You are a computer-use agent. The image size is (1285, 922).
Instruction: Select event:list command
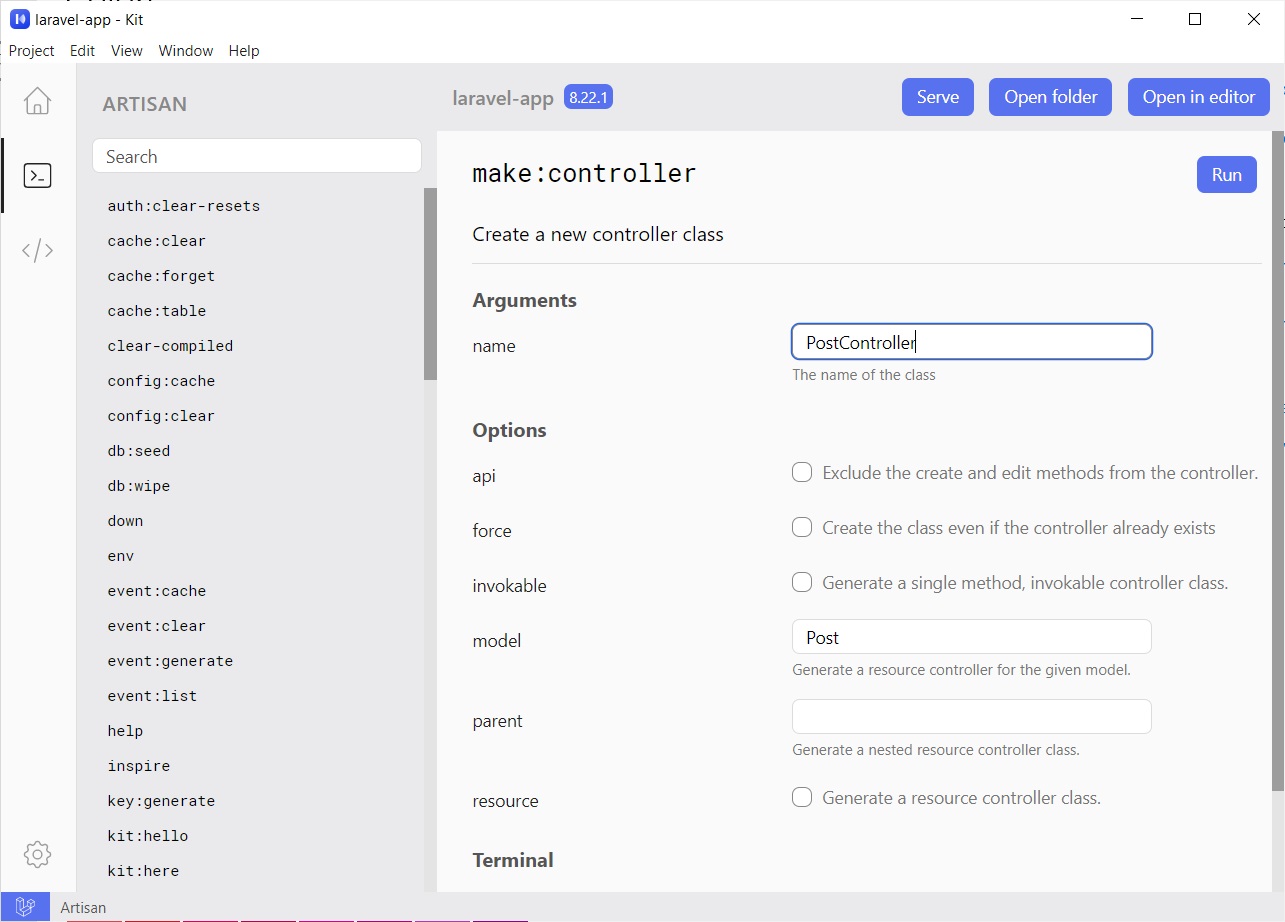(x=152, y=696)
